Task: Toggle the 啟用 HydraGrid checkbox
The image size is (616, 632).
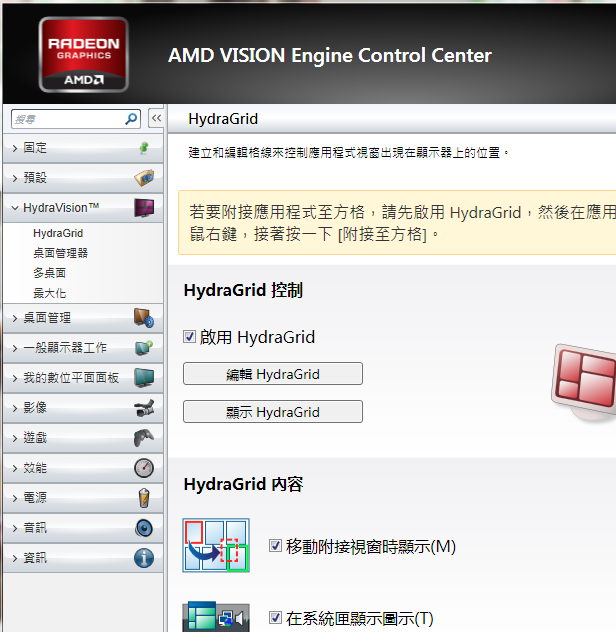Action: (189, 337)
